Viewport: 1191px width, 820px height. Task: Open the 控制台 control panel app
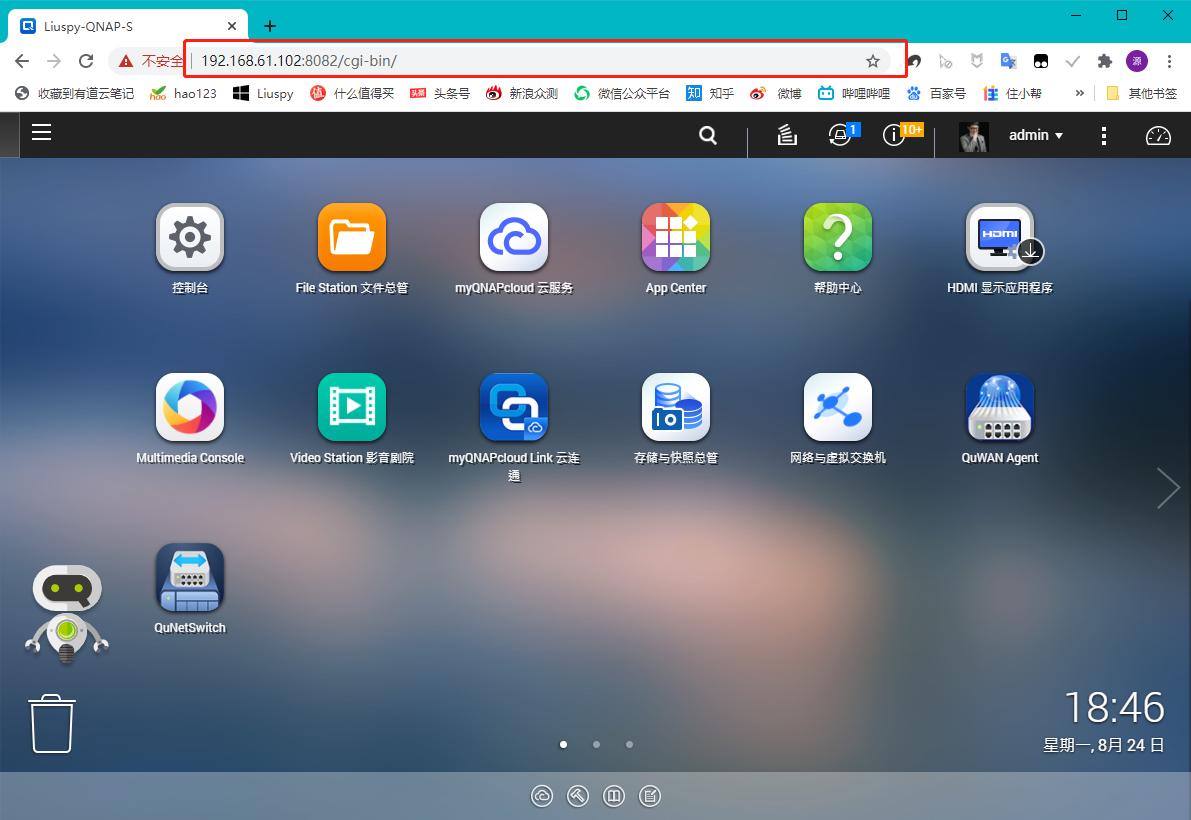[190, 238]
